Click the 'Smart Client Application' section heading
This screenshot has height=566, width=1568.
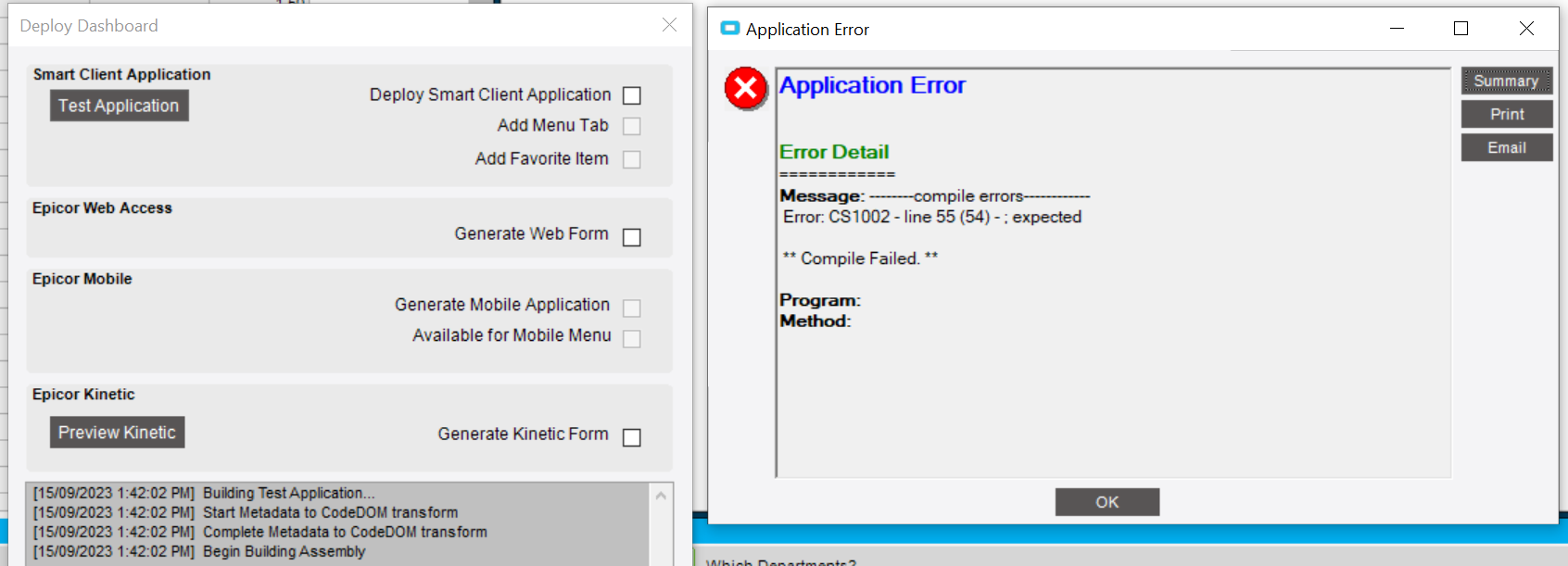tap(122, 74)
